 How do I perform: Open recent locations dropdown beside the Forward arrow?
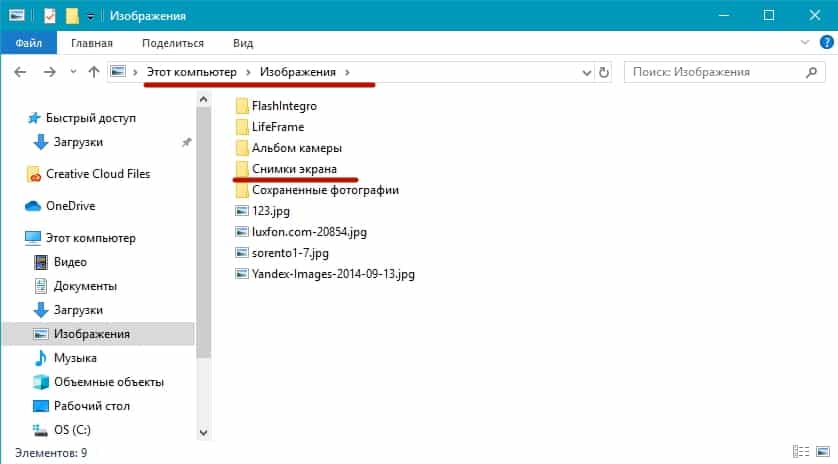[x=71, y=72]
